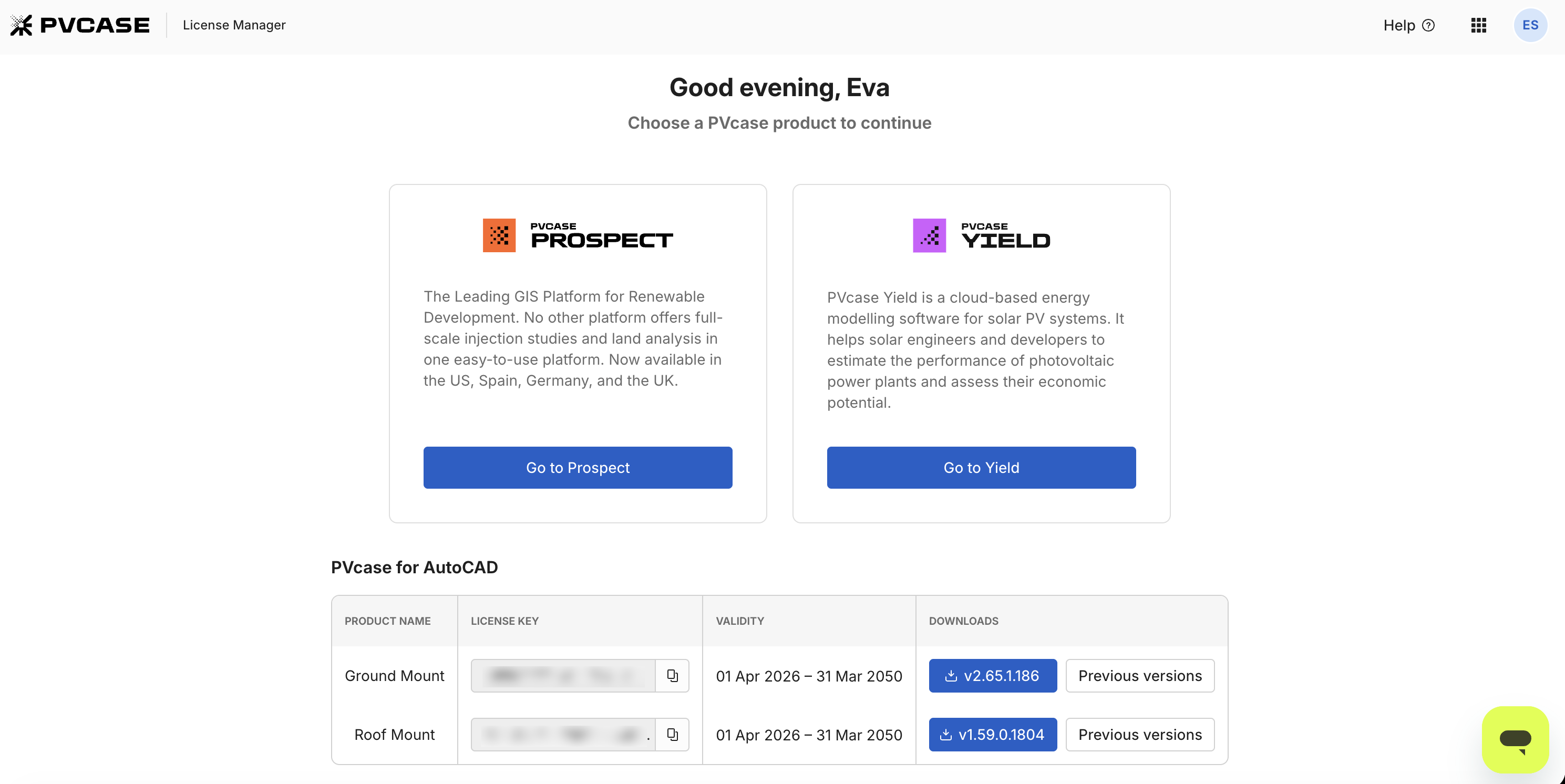Download Roof Mount v1.59.0.1804

992,734
